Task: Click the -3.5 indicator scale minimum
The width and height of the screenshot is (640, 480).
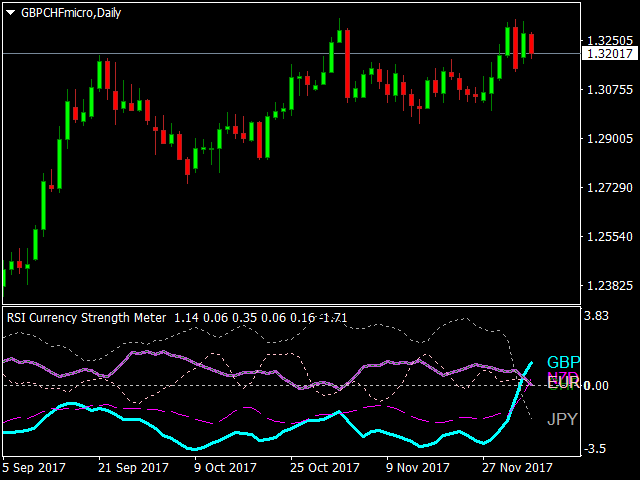Action: (x=597, y=450)
